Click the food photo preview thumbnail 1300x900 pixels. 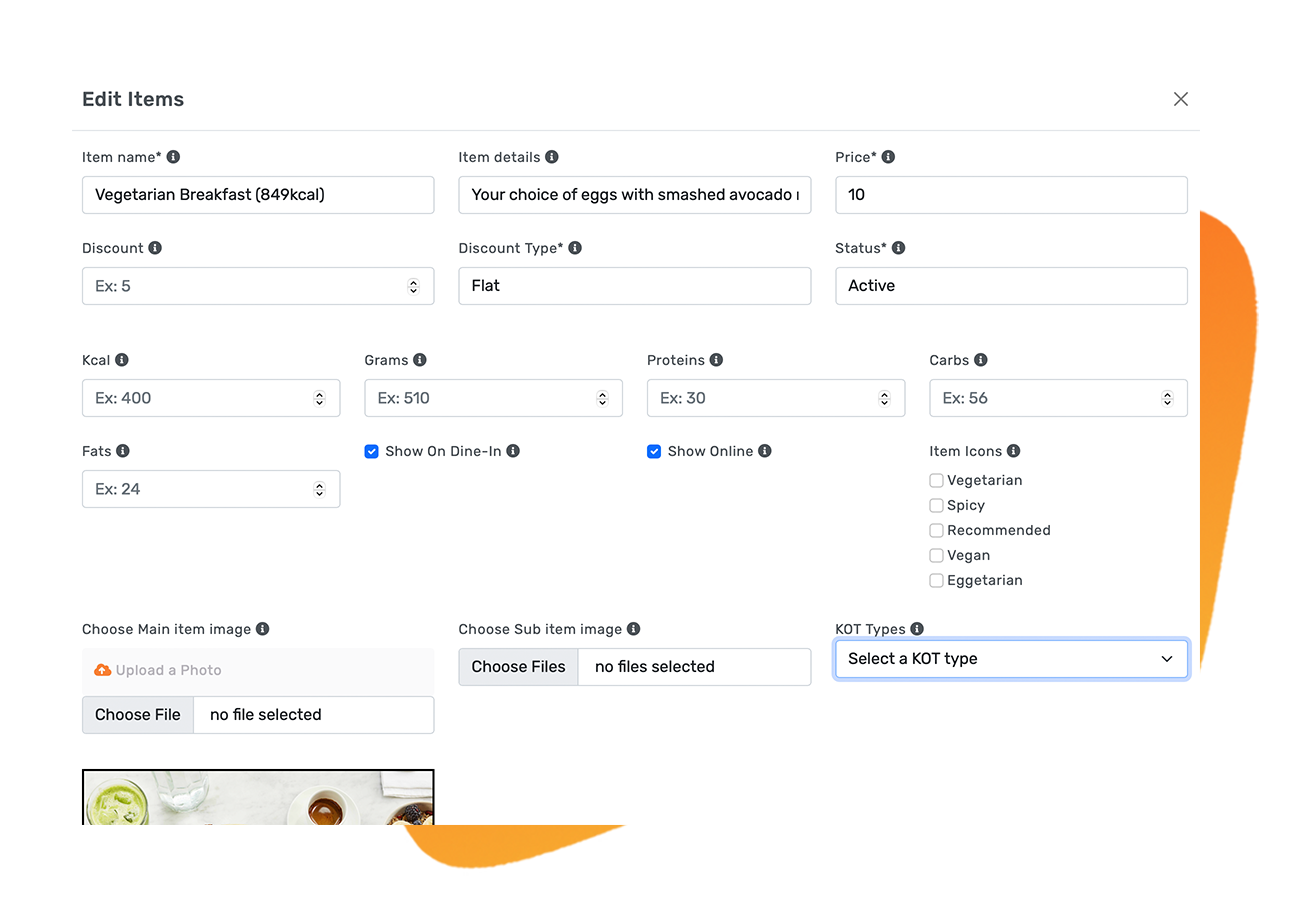point(258,797)
